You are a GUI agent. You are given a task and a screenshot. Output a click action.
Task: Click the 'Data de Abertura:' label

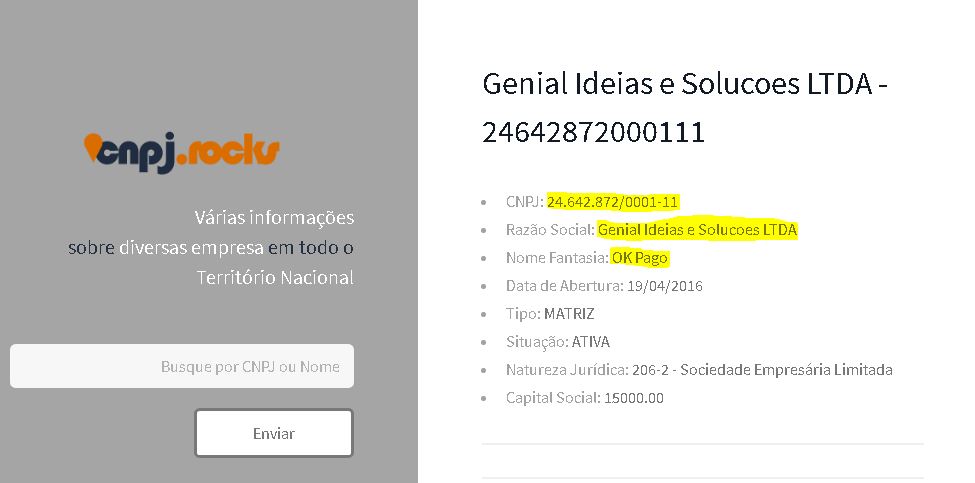click(564, 286)
